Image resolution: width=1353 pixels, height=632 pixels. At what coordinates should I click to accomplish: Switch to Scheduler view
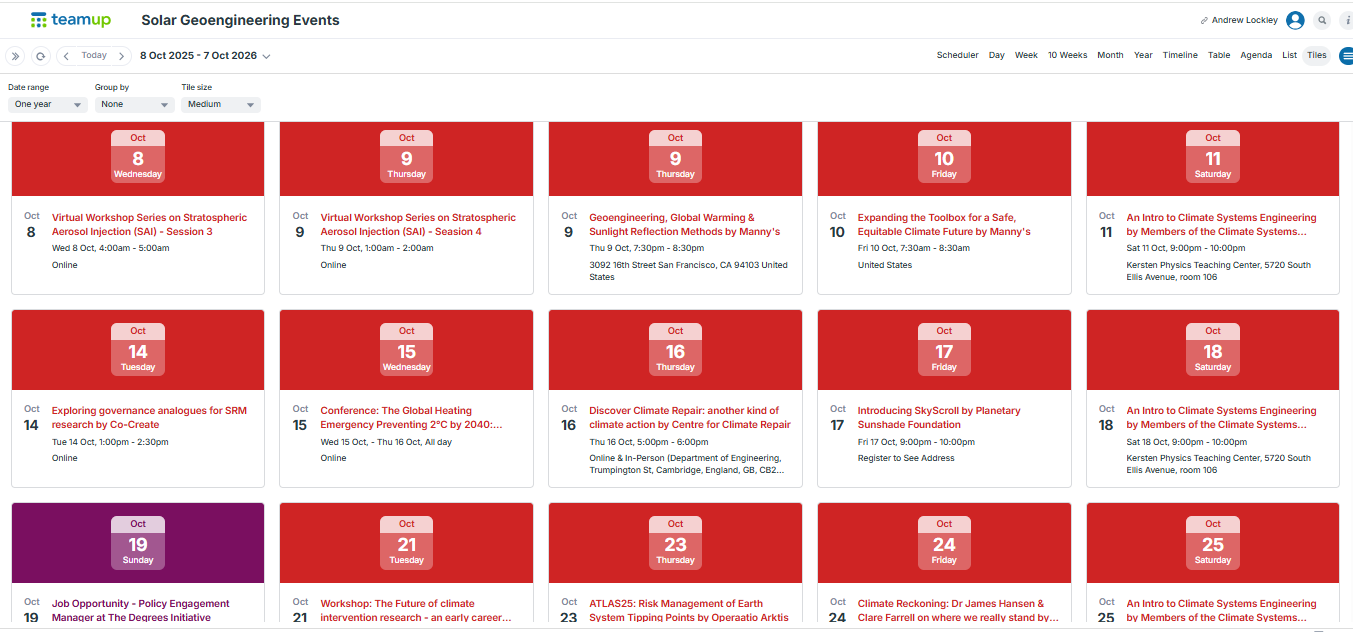tap(957, 56)
